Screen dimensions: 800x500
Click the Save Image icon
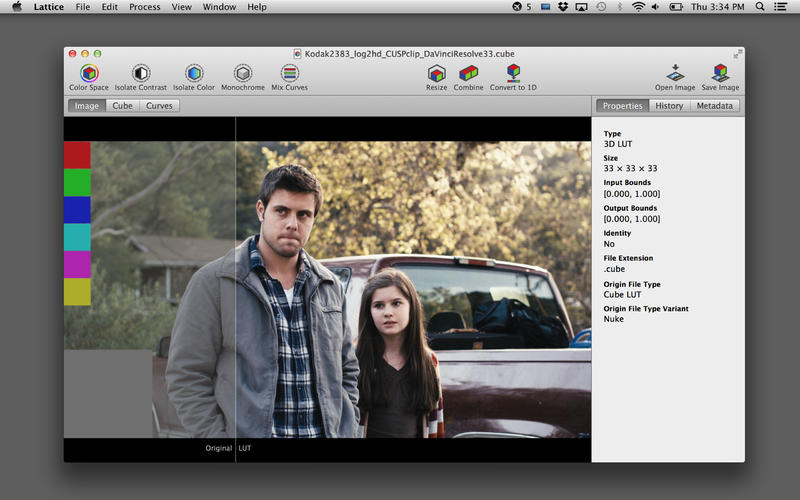pos(720,73)
